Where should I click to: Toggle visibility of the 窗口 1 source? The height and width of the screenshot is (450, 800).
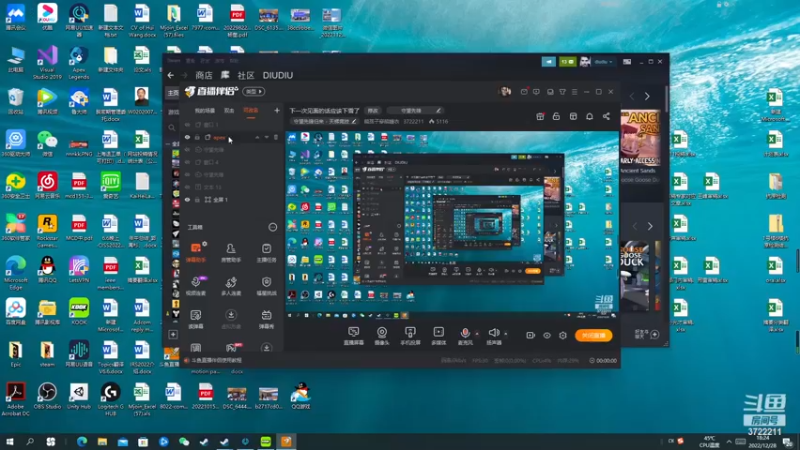coord(187,124)
